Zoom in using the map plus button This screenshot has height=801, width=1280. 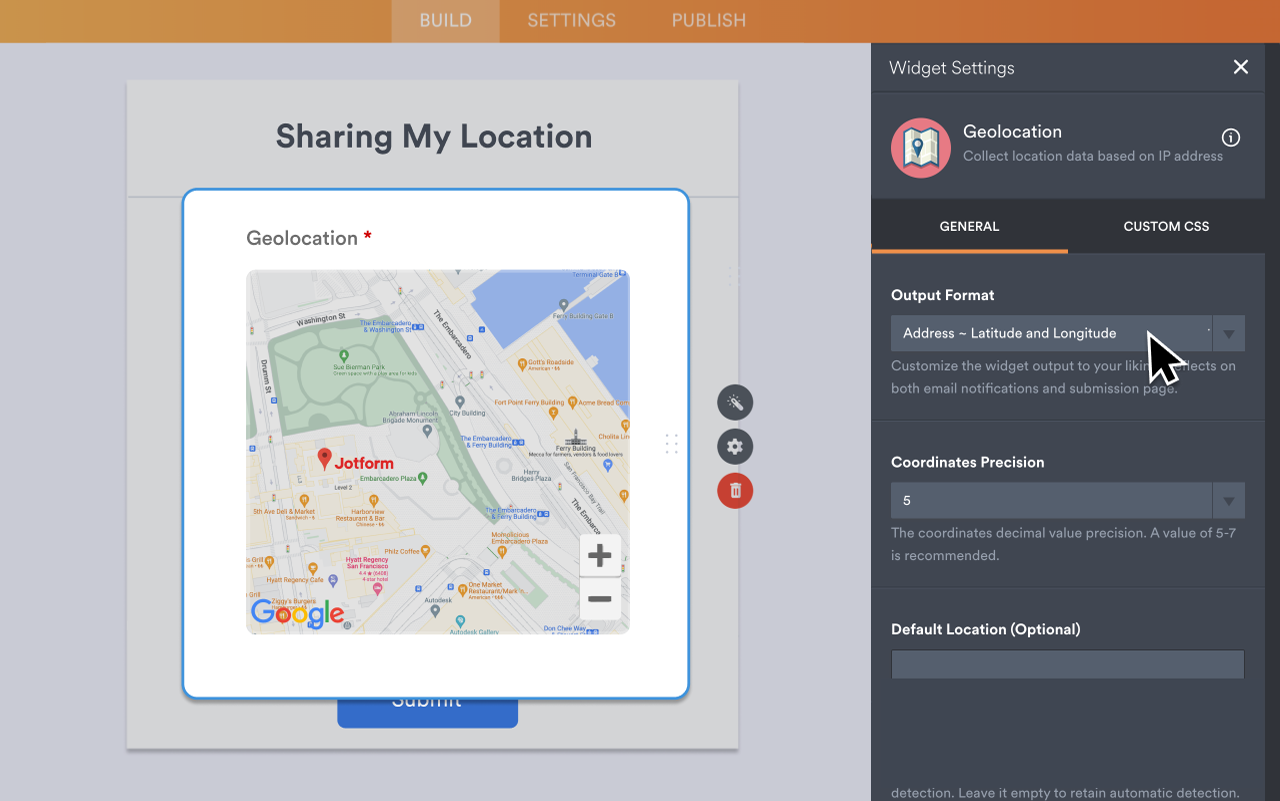coord(599,555)
